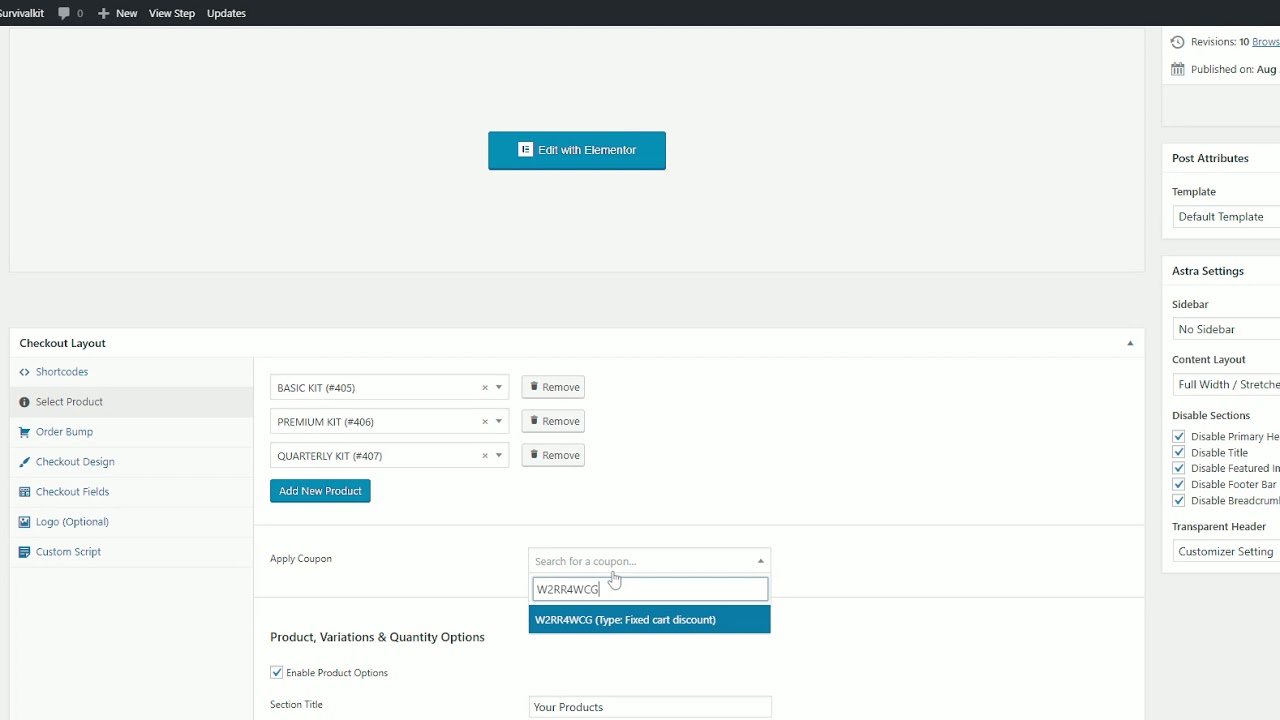
Task: Click the coupon search input field
Action: tap(650, 589)
